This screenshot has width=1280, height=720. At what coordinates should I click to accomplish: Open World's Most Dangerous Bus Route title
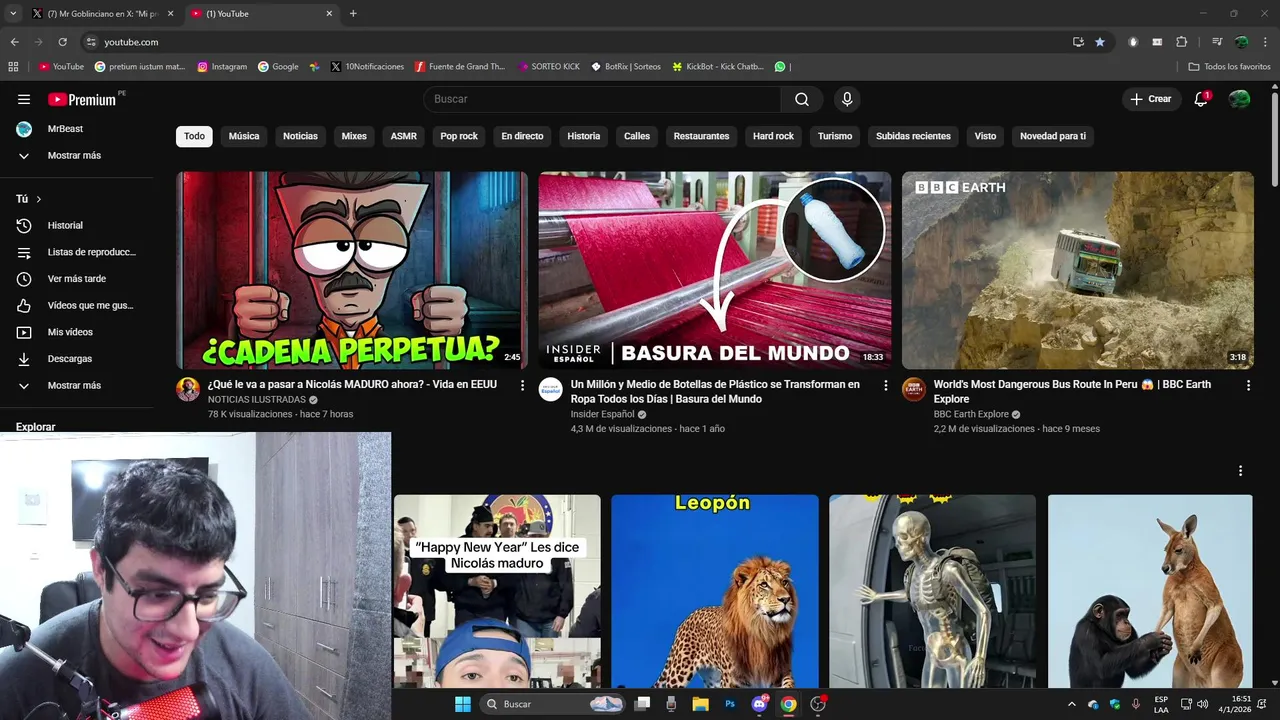(1072, 392)
